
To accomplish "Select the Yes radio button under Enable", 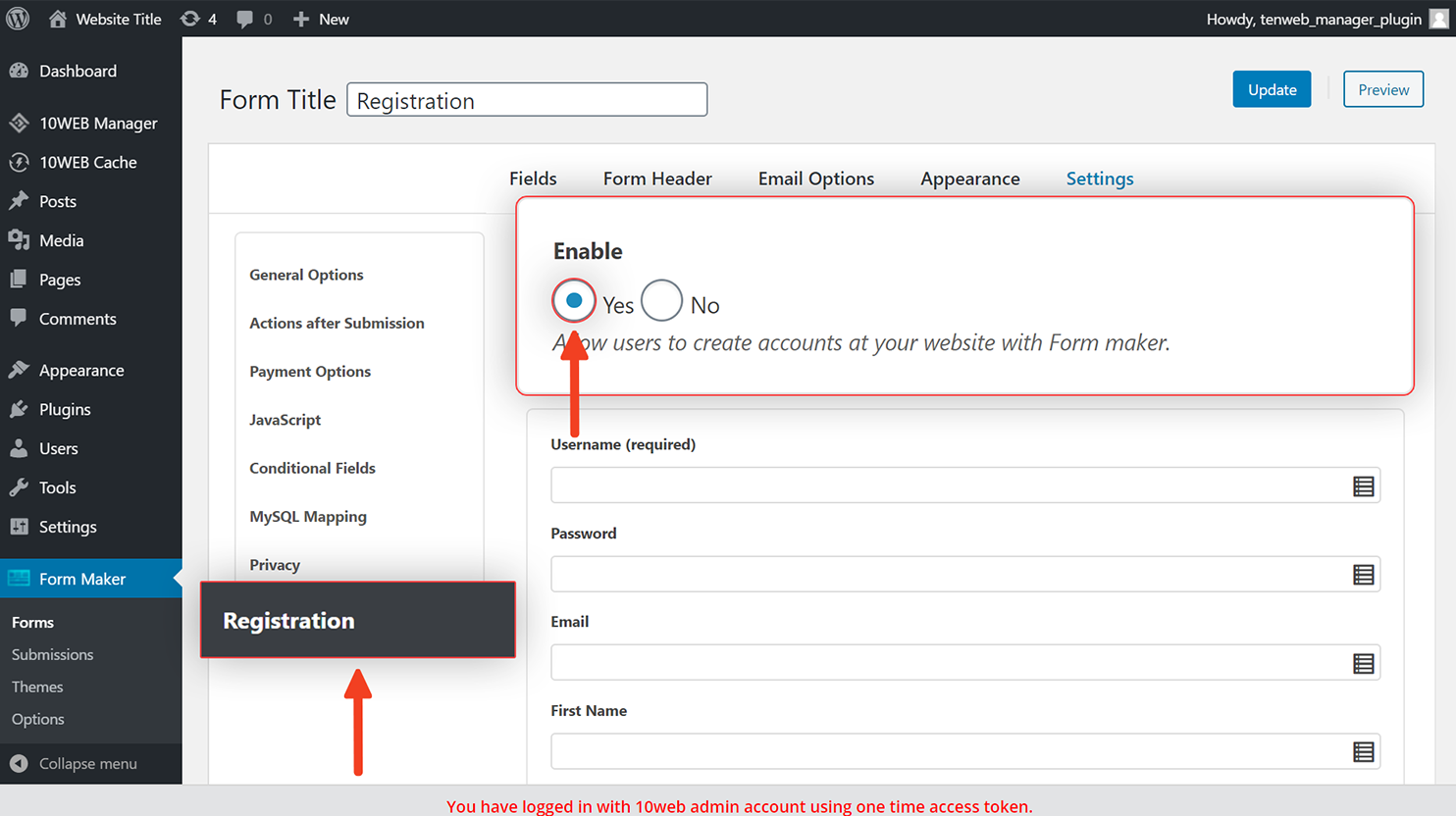I will [x=574, y=301].
